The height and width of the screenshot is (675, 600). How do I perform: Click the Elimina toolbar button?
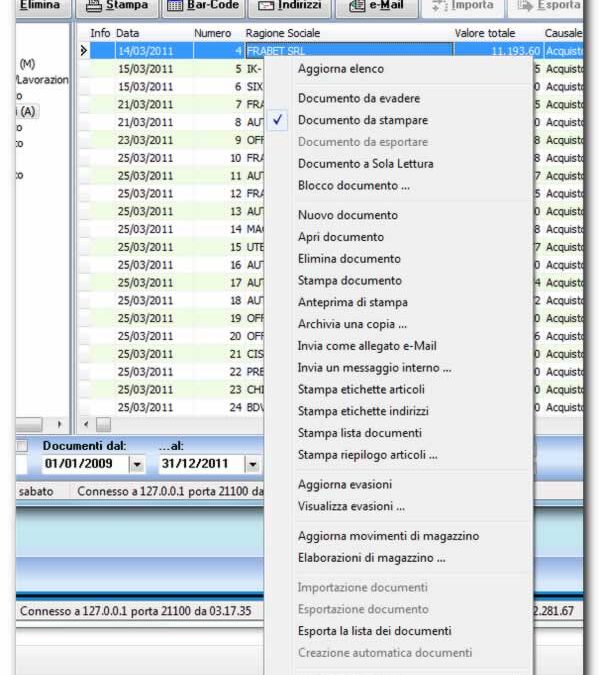(38, 6)
